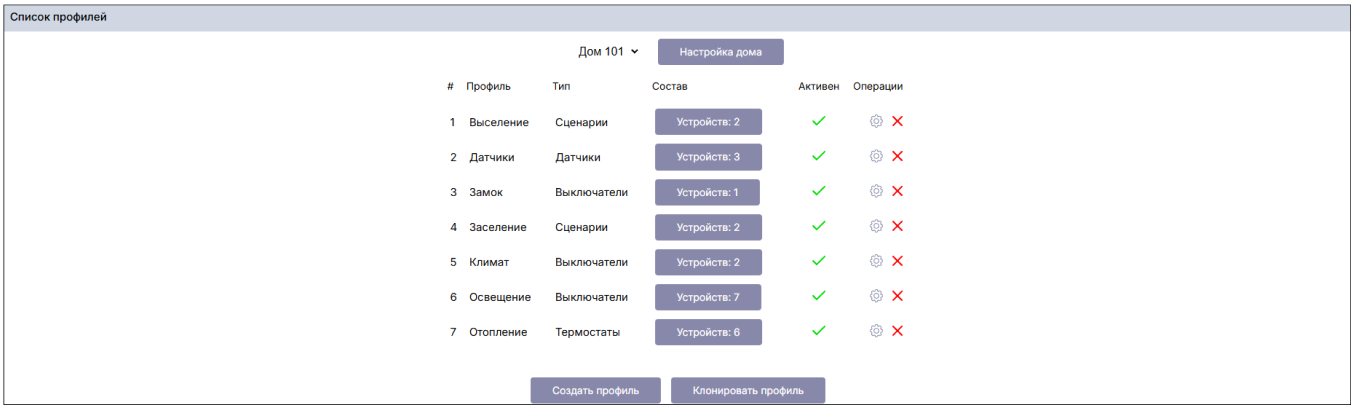Toggle active checkmark for Датчики profile
Screen dimensions: 1355x407
[818, 156]
